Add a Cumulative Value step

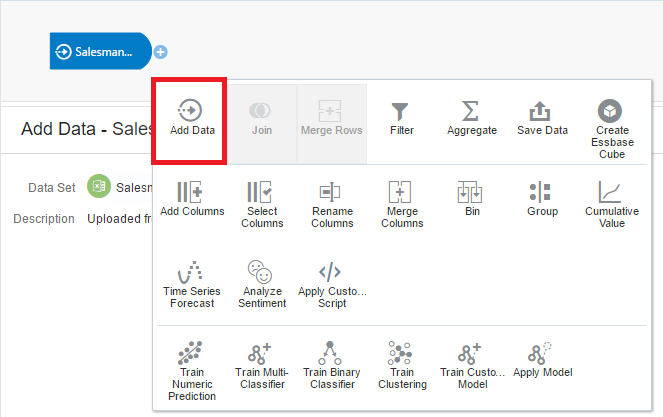click(611, 205)
